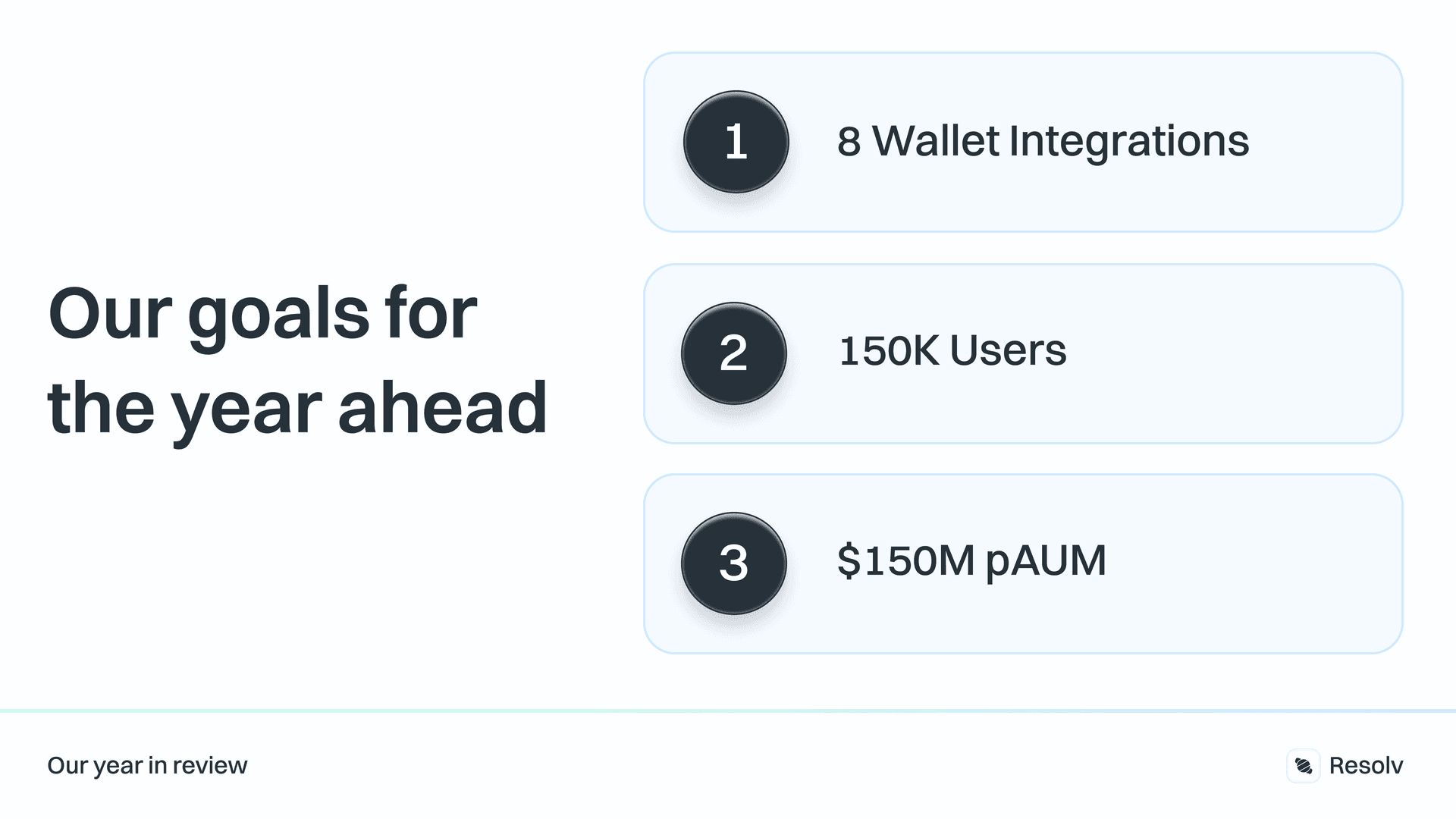
Task: Click the '$150M pAUM' goal text
Action: tap(971, 561)
